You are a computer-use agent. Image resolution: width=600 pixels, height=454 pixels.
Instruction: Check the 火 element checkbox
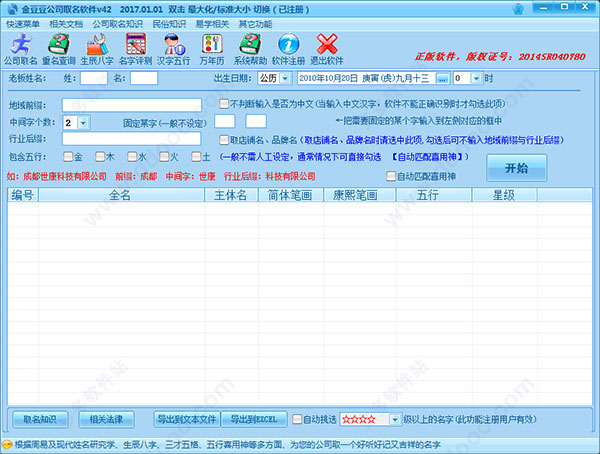click(164, 156)
